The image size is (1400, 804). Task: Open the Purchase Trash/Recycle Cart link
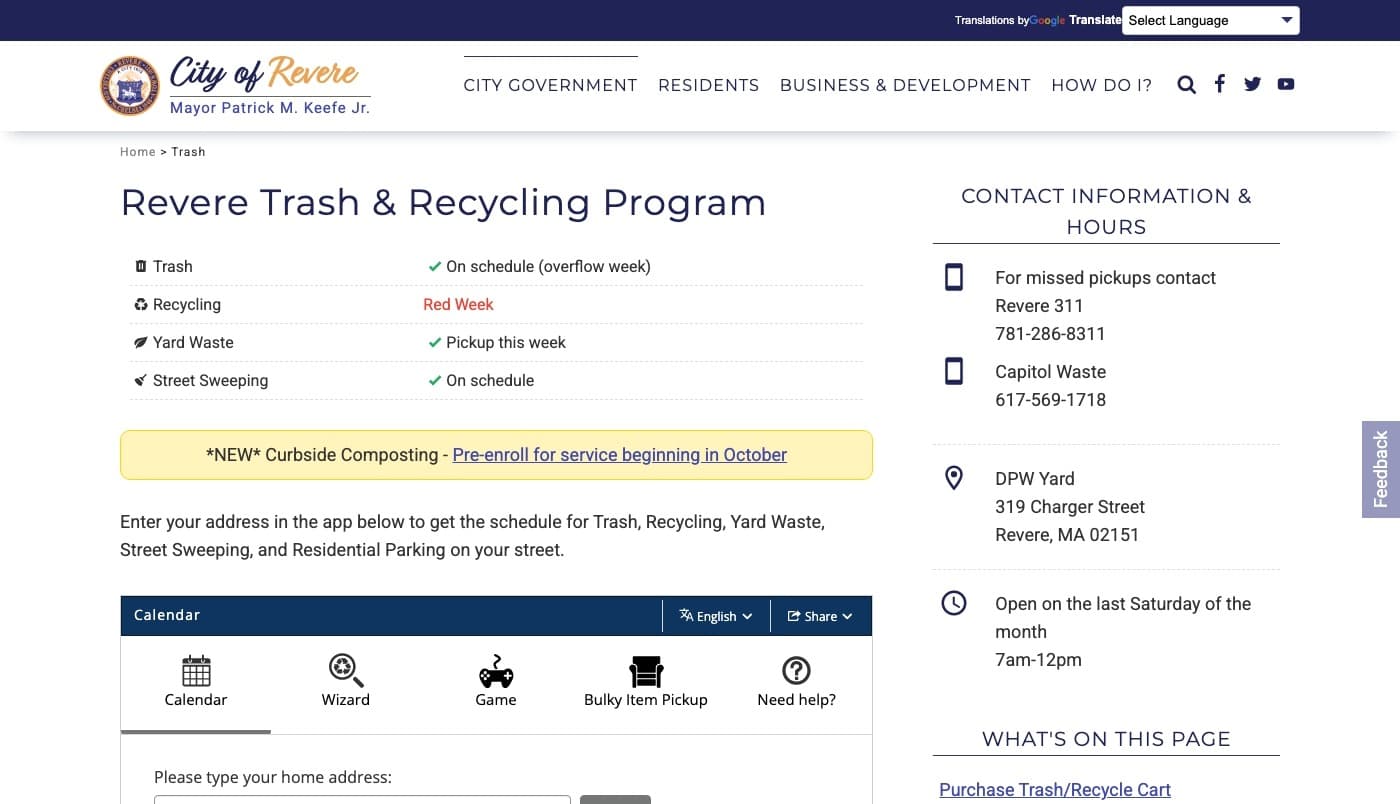pos(1054,790)
